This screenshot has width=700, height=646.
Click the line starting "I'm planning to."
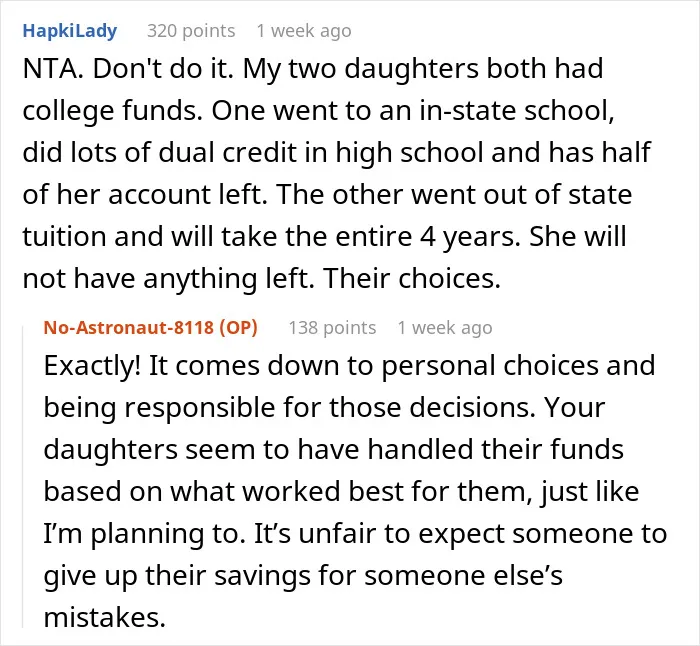click(x=355, y=533)
